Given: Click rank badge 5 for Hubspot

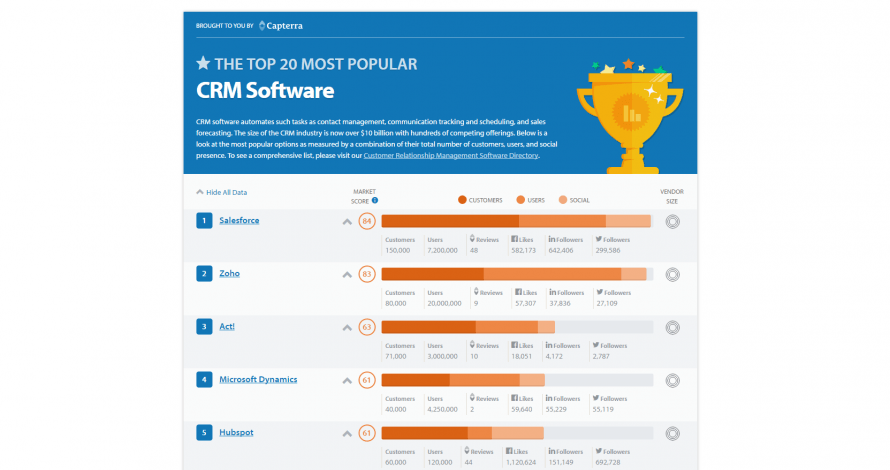Looking at the screenshot, I should [204, 433].
